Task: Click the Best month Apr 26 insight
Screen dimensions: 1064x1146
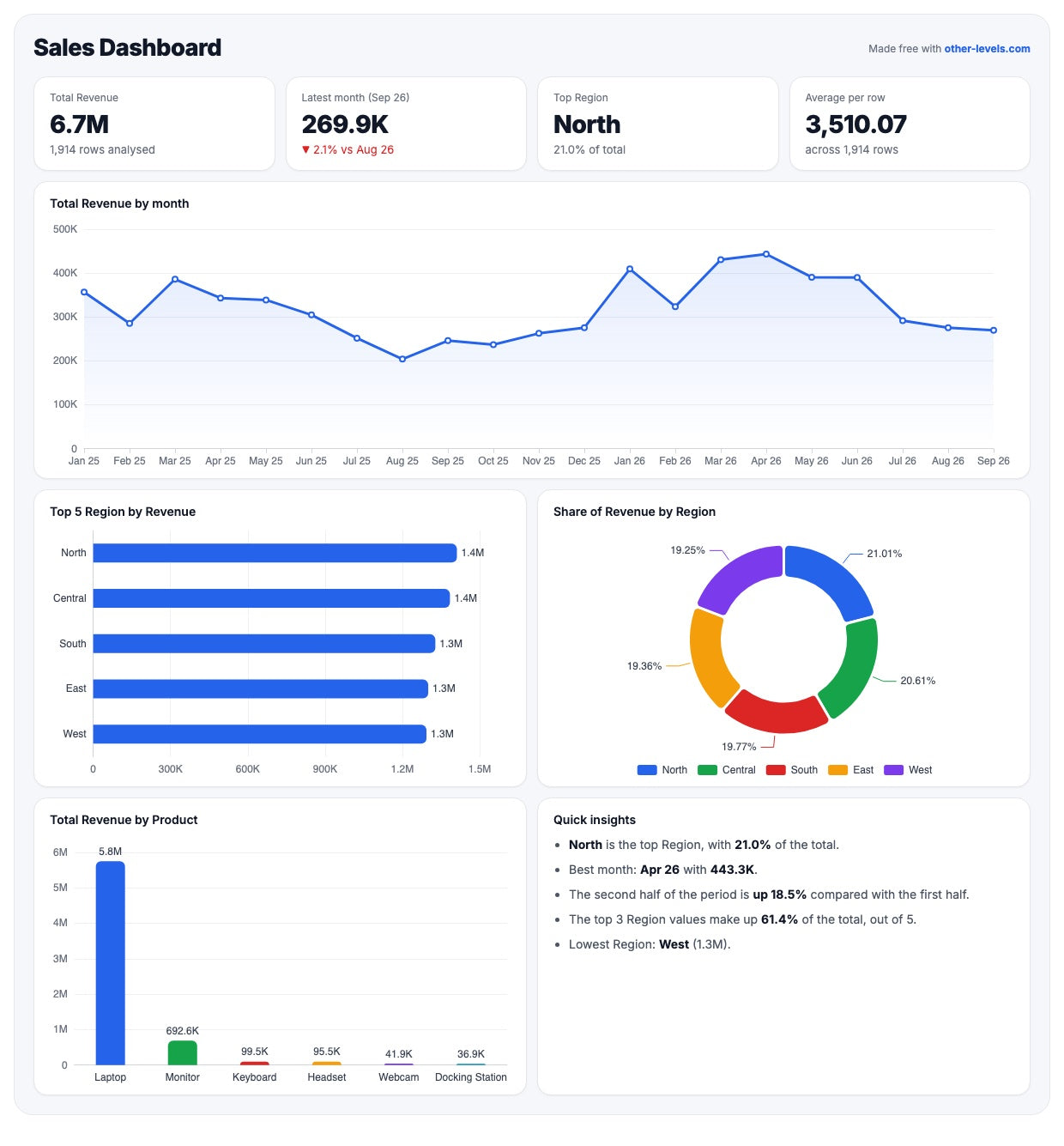Action: 663,870
